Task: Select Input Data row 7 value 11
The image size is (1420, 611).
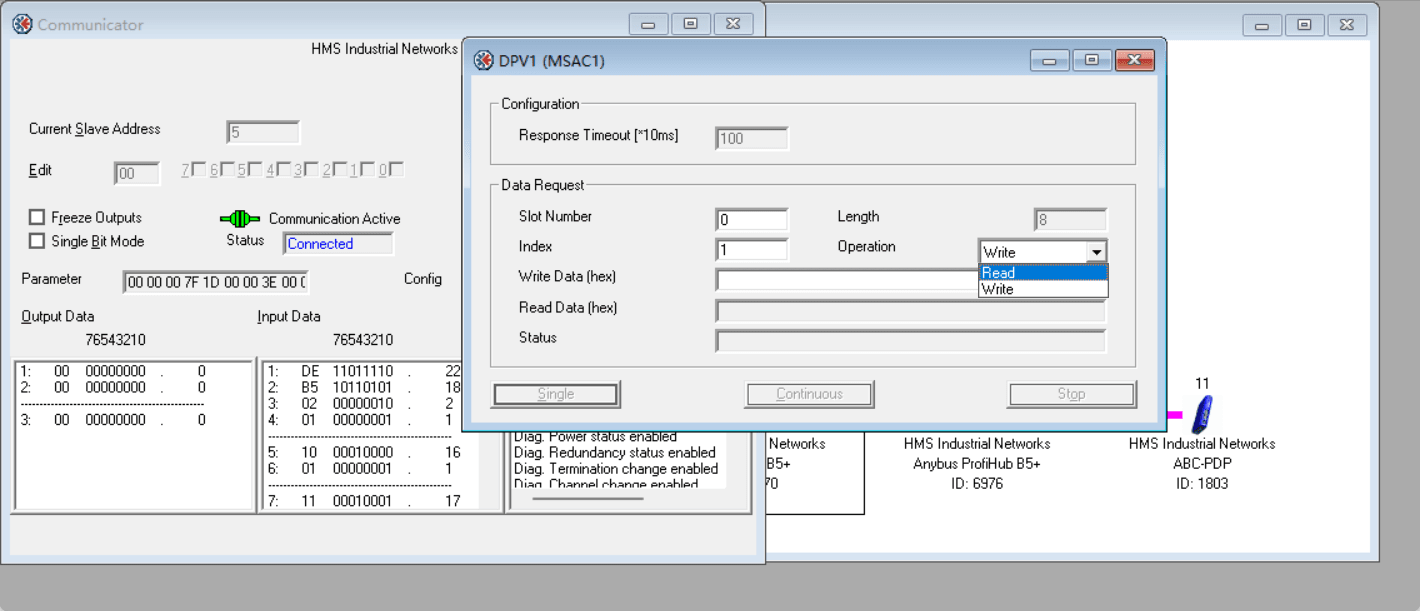Action: (364, 501)
